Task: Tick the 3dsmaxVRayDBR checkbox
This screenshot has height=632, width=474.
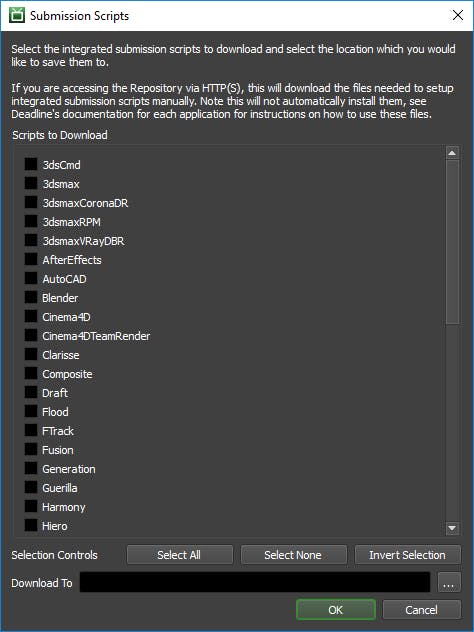Action: pos(31,240)
